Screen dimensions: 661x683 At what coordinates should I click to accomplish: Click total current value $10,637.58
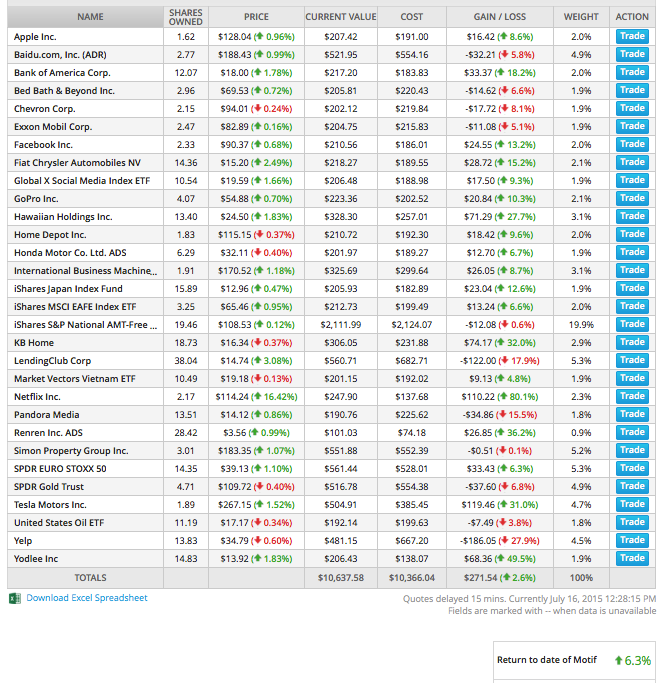(x=341, y=578)
